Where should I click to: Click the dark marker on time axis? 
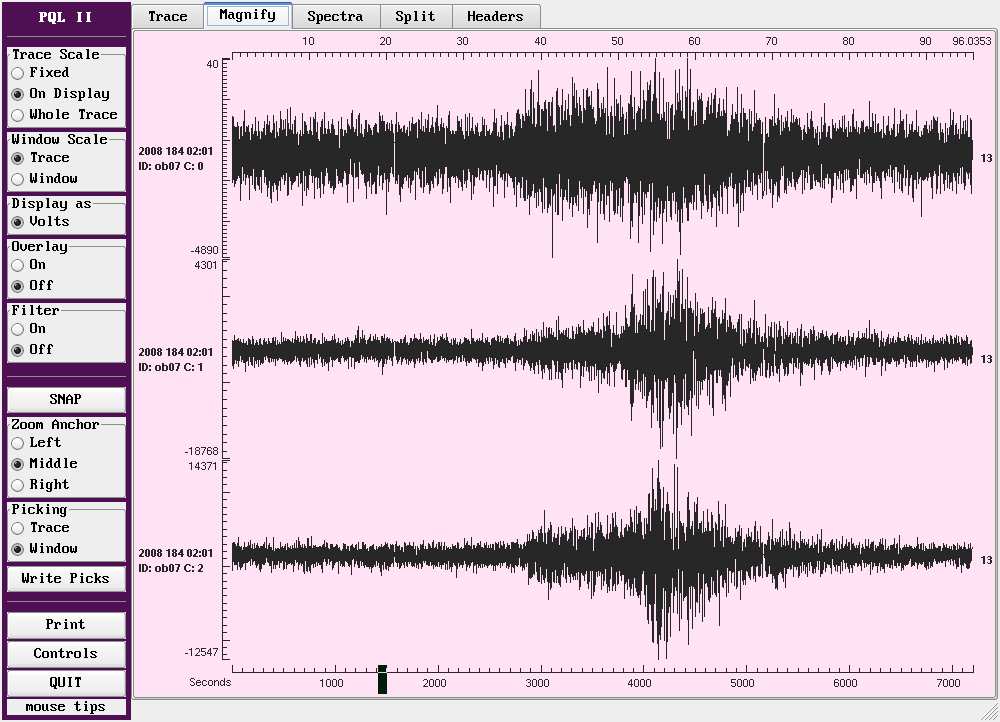point(382,680)
